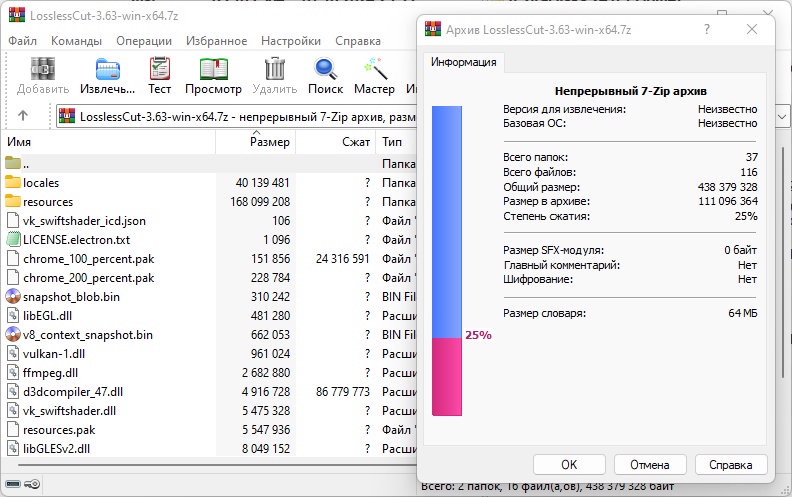Click the total size value 438 379 328

(728, 187)
